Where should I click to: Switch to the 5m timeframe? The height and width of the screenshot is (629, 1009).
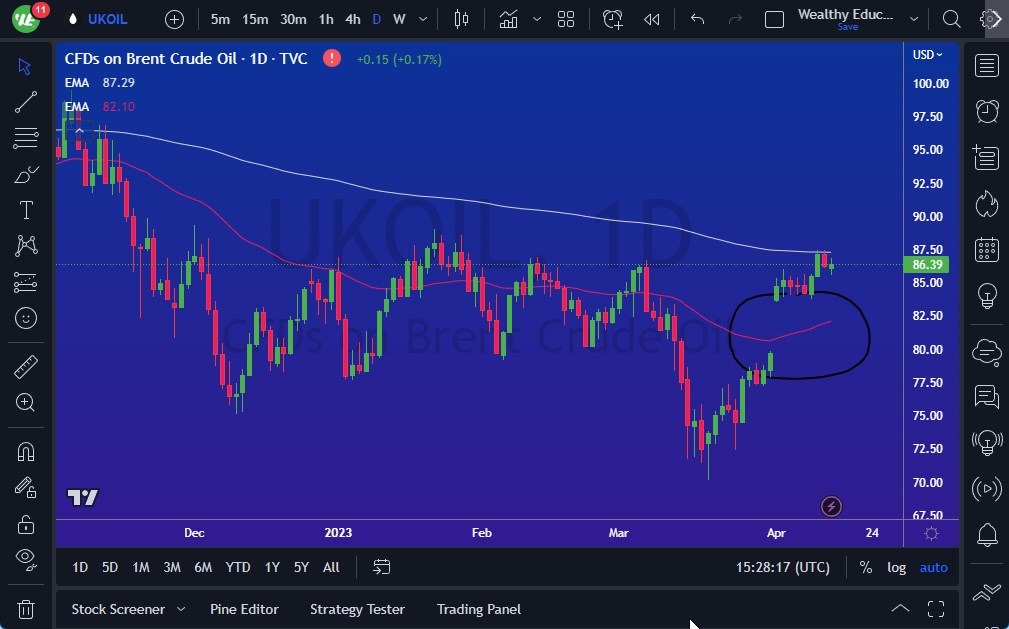click(220, 19)
